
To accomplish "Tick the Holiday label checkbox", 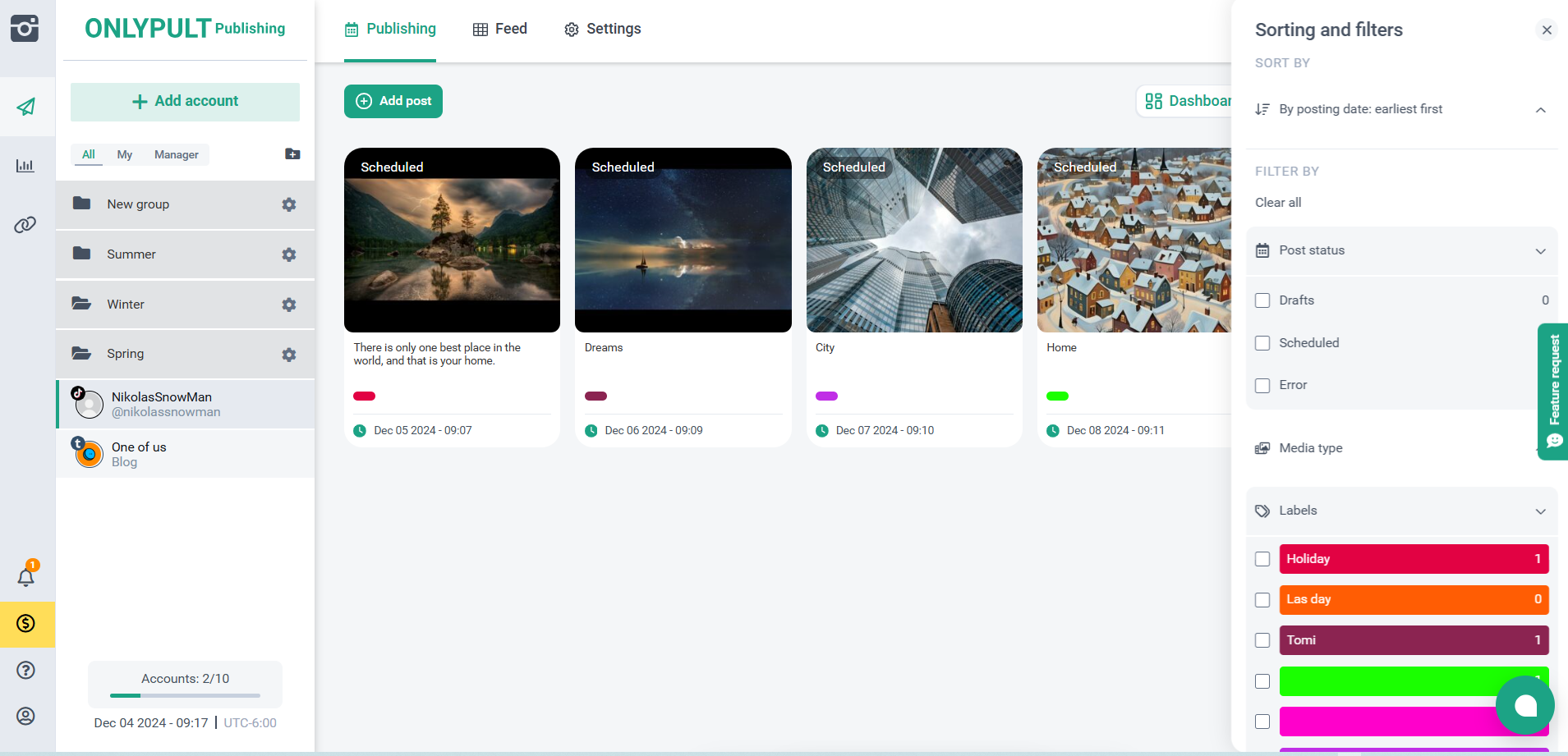I will point(1262,559).
